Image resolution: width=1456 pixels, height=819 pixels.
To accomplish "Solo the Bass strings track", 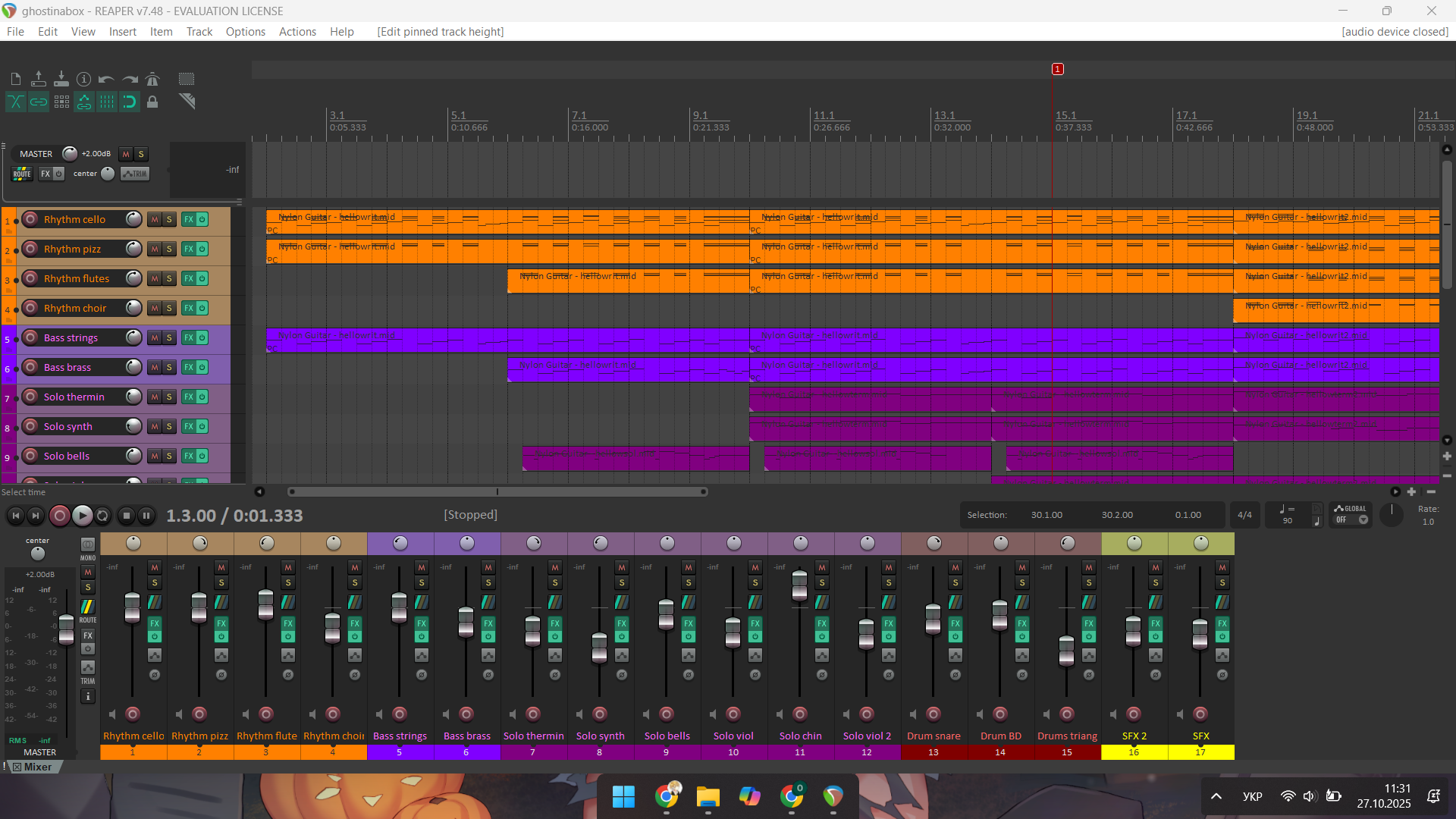I will pos(169,337).
